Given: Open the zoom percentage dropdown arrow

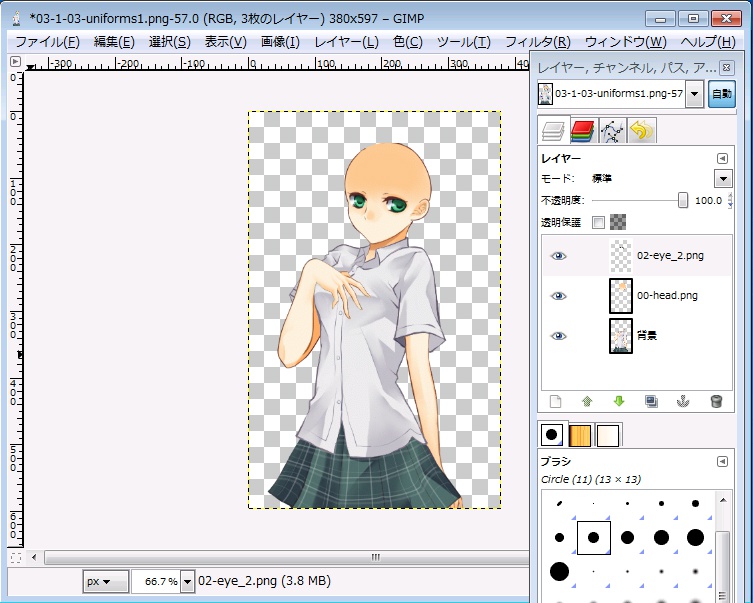Looking at the screenshot, I should click(187, 581).
